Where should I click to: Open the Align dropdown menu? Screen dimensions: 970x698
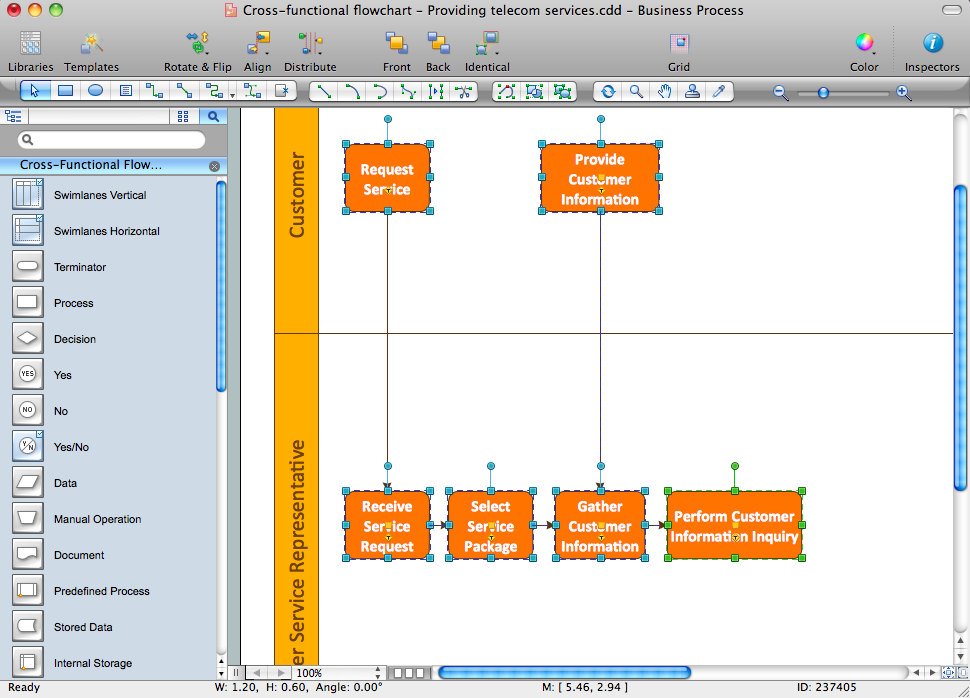point(257,51)
